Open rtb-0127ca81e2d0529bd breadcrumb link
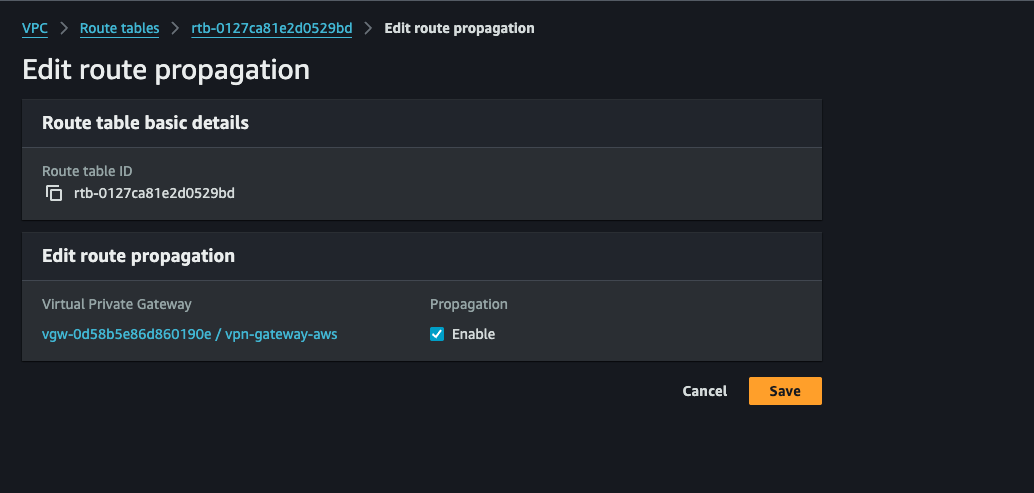 pos(271,28)
